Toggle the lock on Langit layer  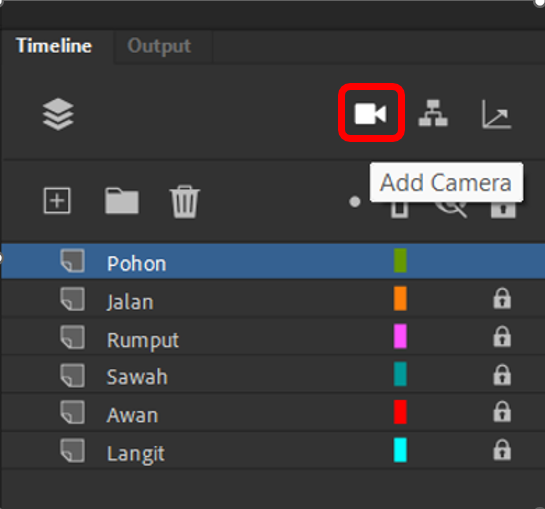502,450
